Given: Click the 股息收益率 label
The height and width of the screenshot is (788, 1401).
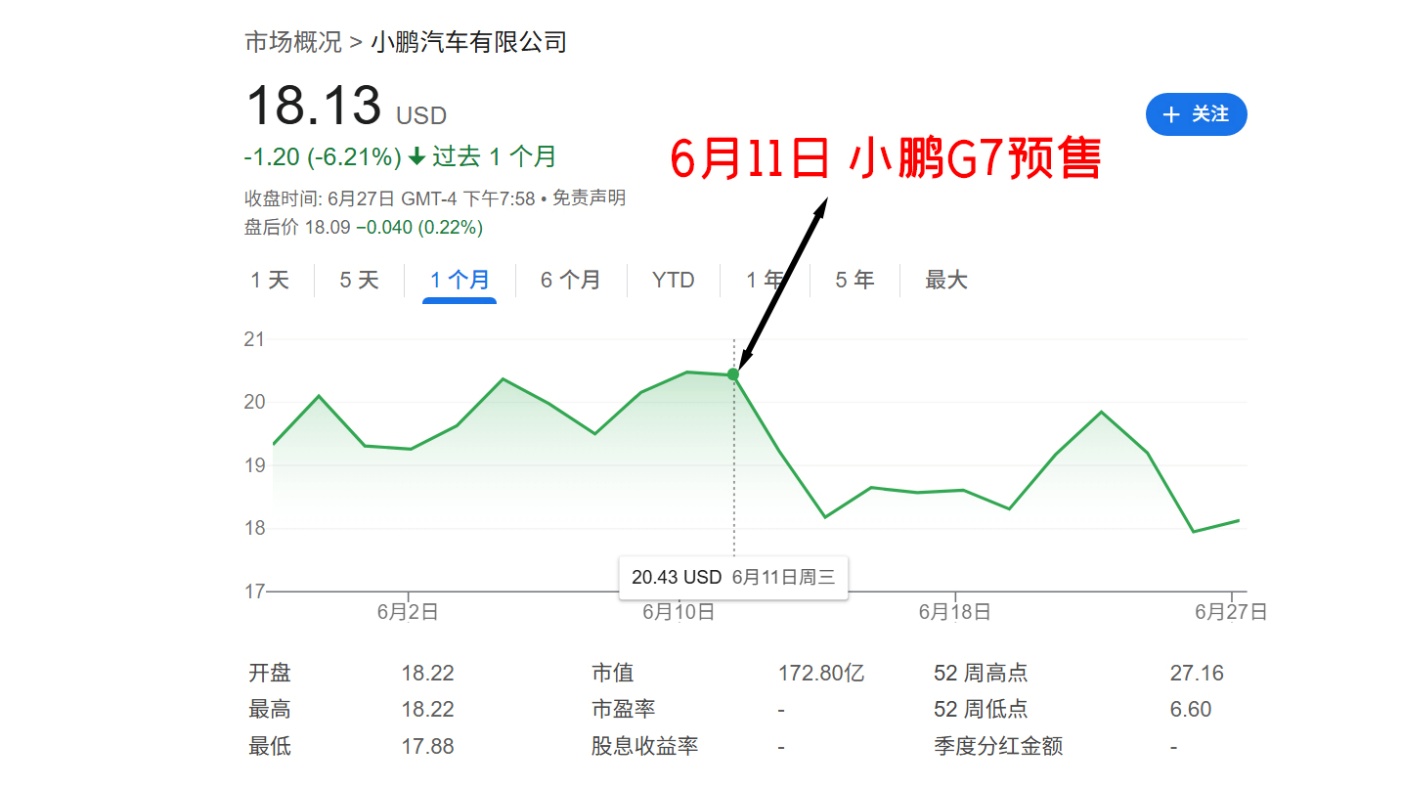Looking at the screenshot, I should tap(644, 746).
